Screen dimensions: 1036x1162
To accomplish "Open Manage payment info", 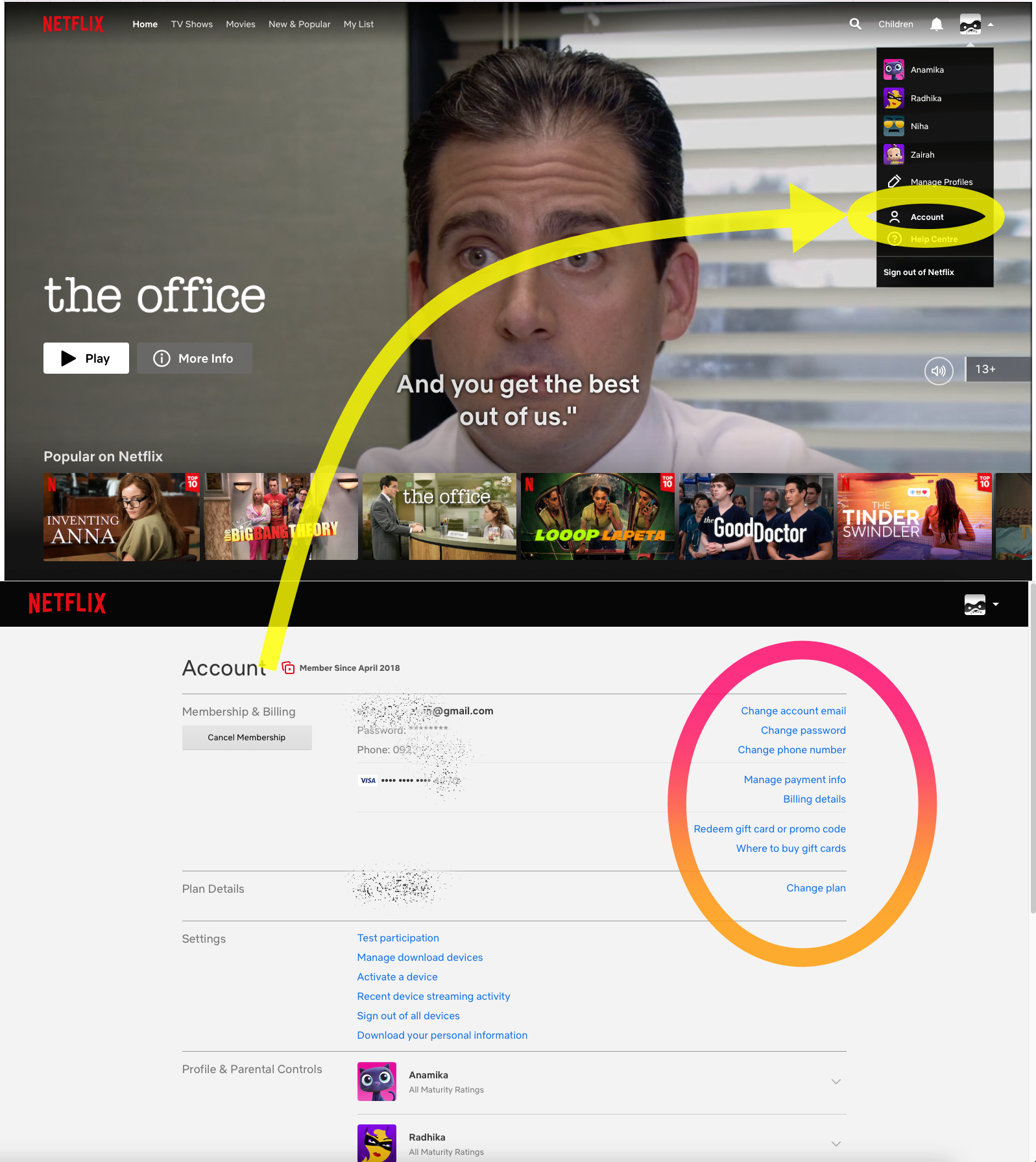I will [x=795, y=780].
